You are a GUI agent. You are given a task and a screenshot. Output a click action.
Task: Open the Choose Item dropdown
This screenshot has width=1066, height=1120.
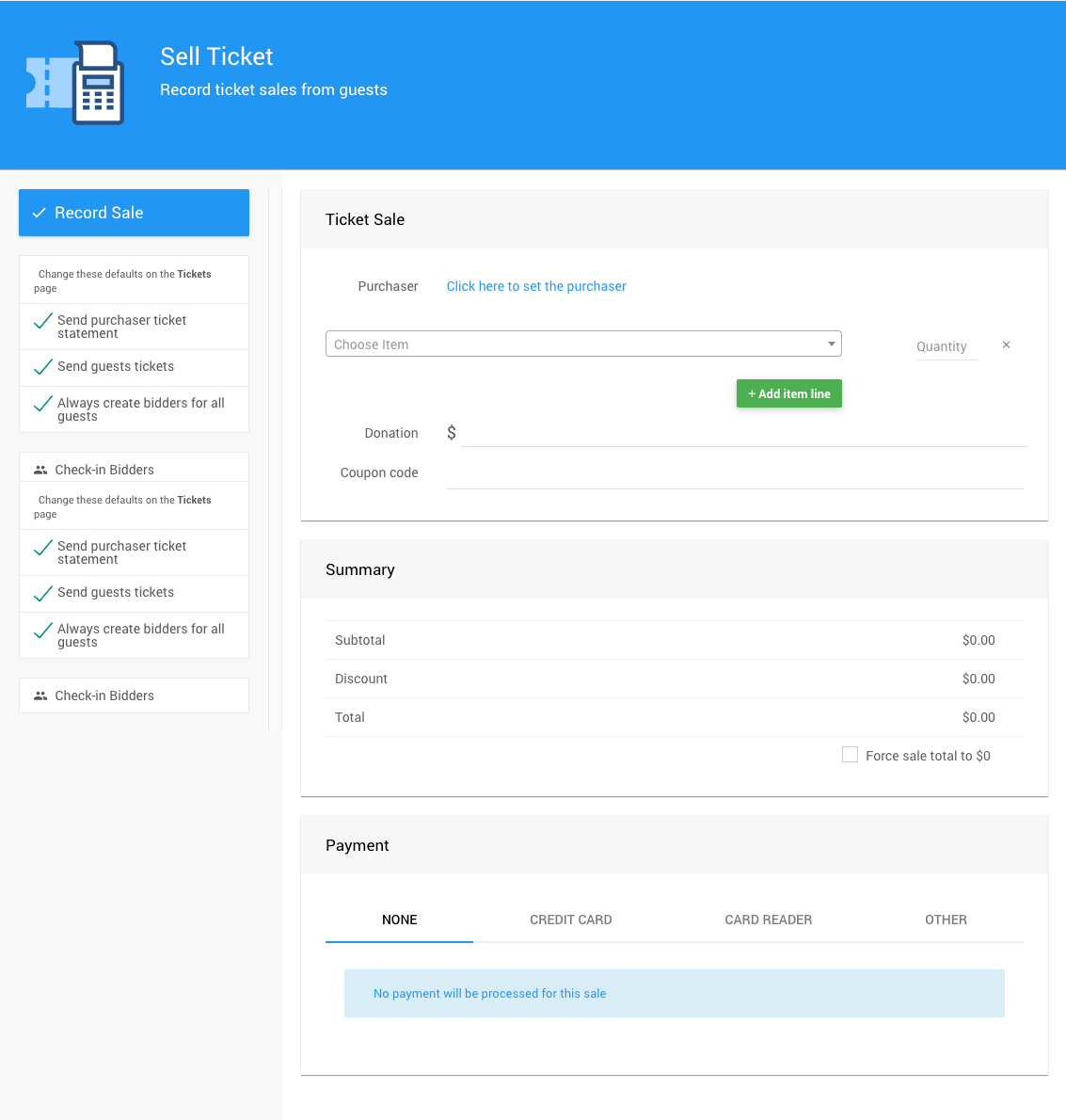click(x=574, y=344)
